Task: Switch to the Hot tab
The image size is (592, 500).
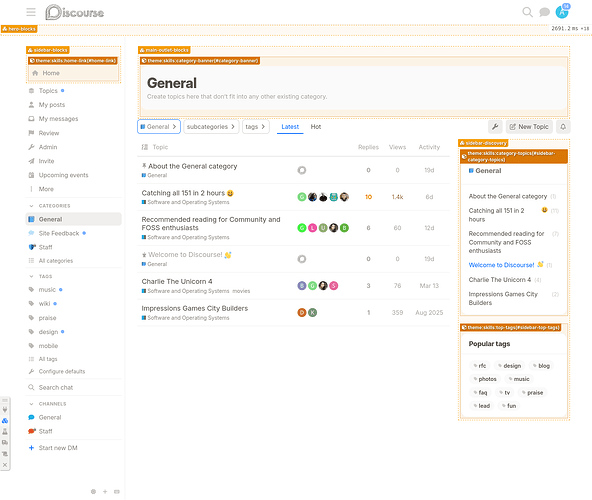Action: point(316,127)
